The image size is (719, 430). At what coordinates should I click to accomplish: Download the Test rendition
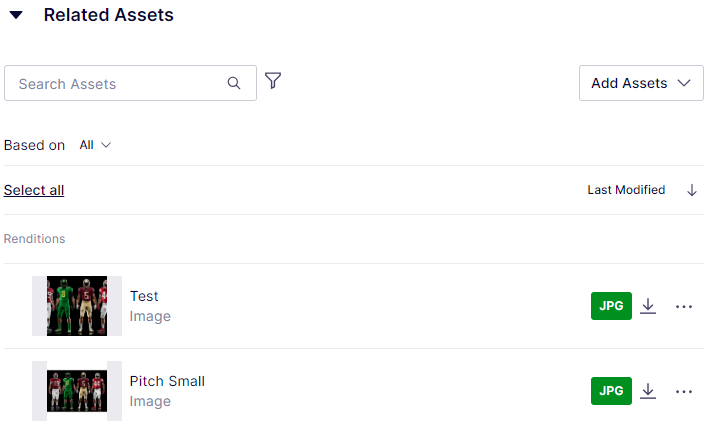[x=648, y=306]
